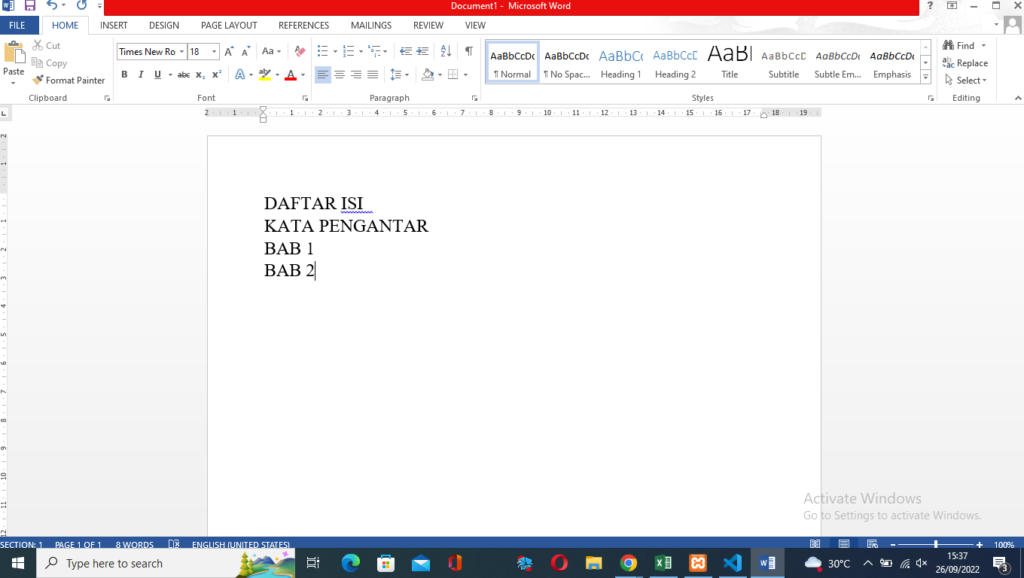Click the Grow Font icon

229,51
